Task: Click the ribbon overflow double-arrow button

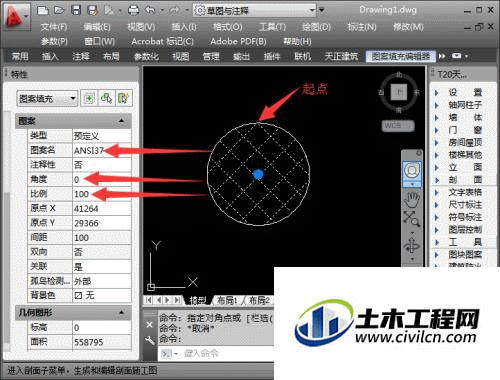Action: (442, 56)
